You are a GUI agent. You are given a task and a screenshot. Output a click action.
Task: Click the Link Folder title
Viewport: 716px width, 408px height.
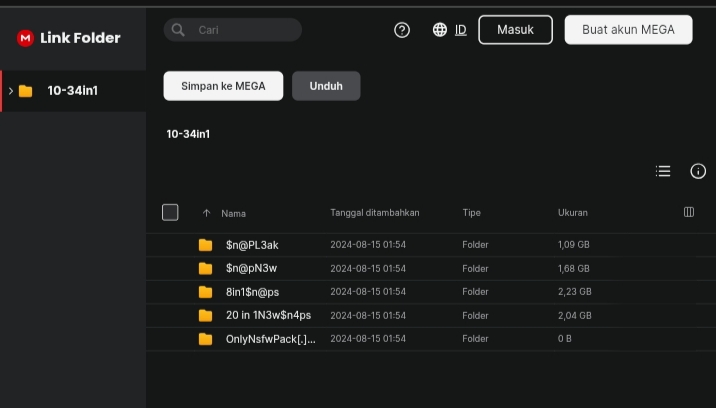coord(80,38)
